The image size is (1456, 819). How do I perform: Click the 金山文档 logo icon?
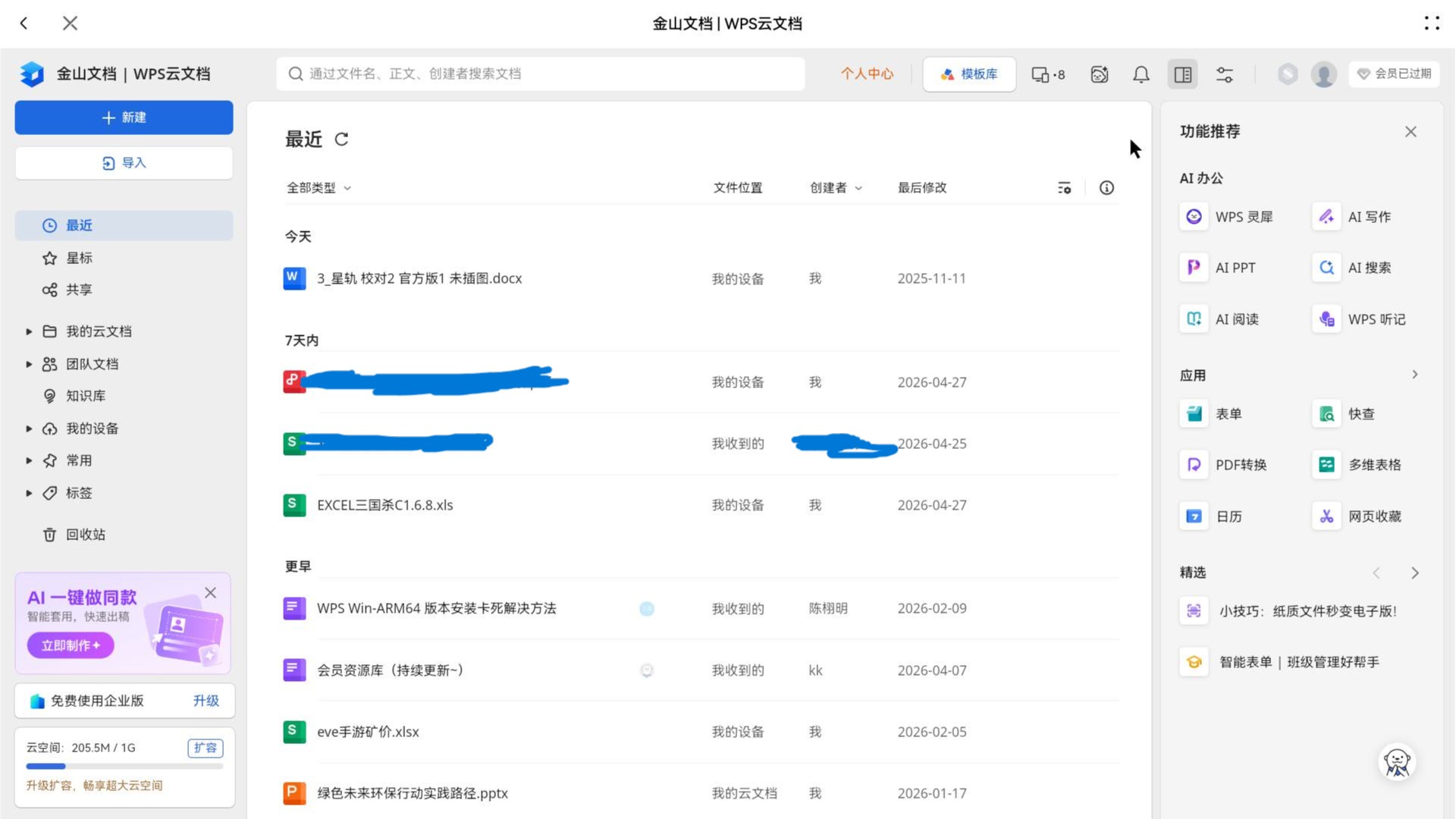pos(32,74)
